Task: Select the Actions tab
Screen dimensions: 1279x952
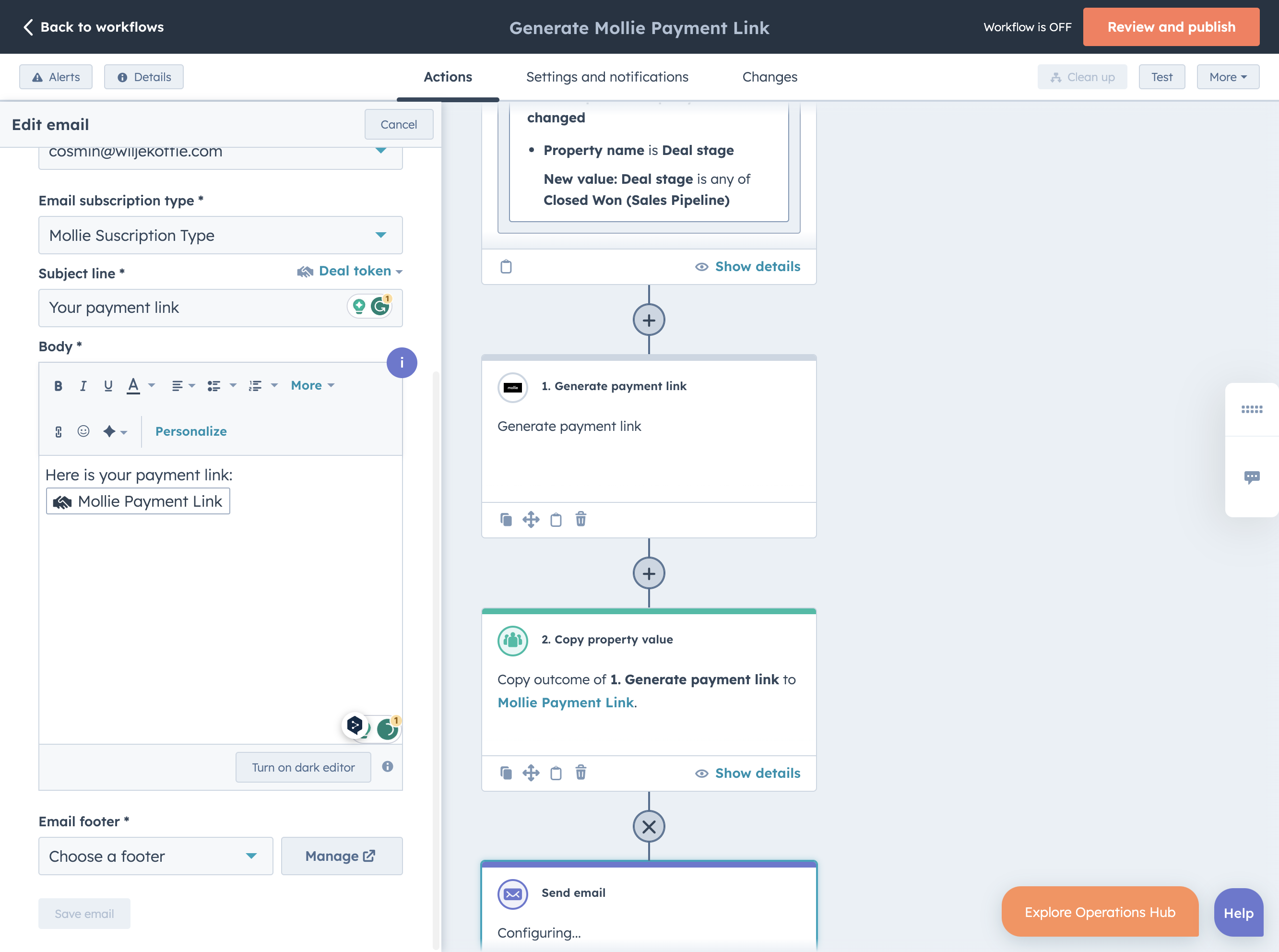Action: pyautogui.click(x=448, y=77)
